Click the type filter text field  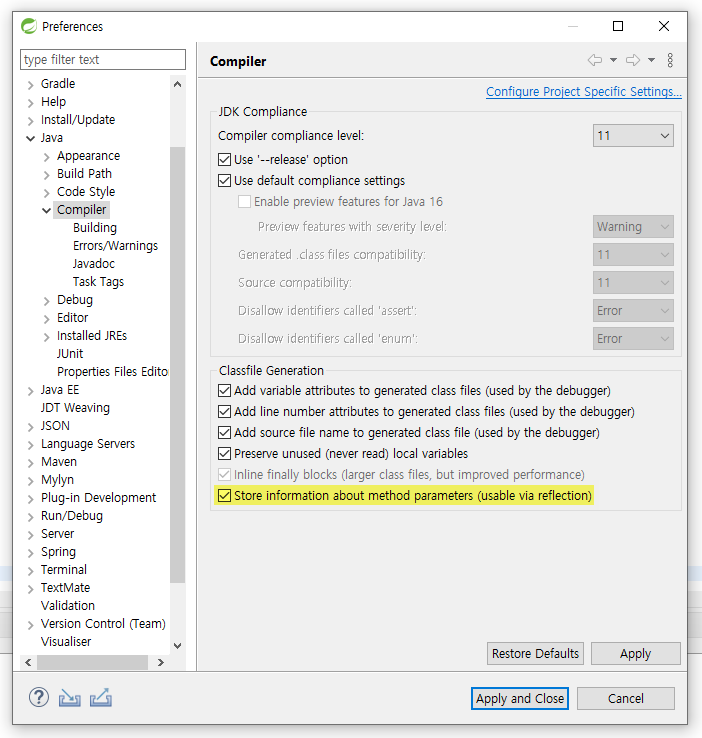coord(103,59)
